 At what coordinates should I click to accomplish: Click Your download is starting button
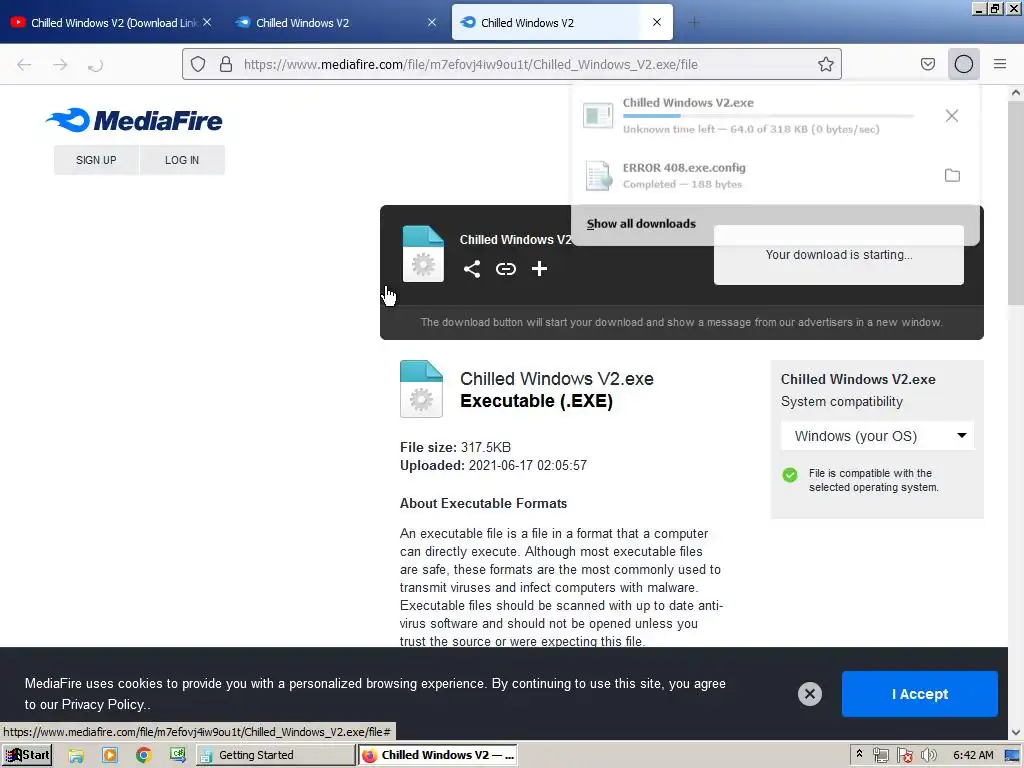coord(839,255)
